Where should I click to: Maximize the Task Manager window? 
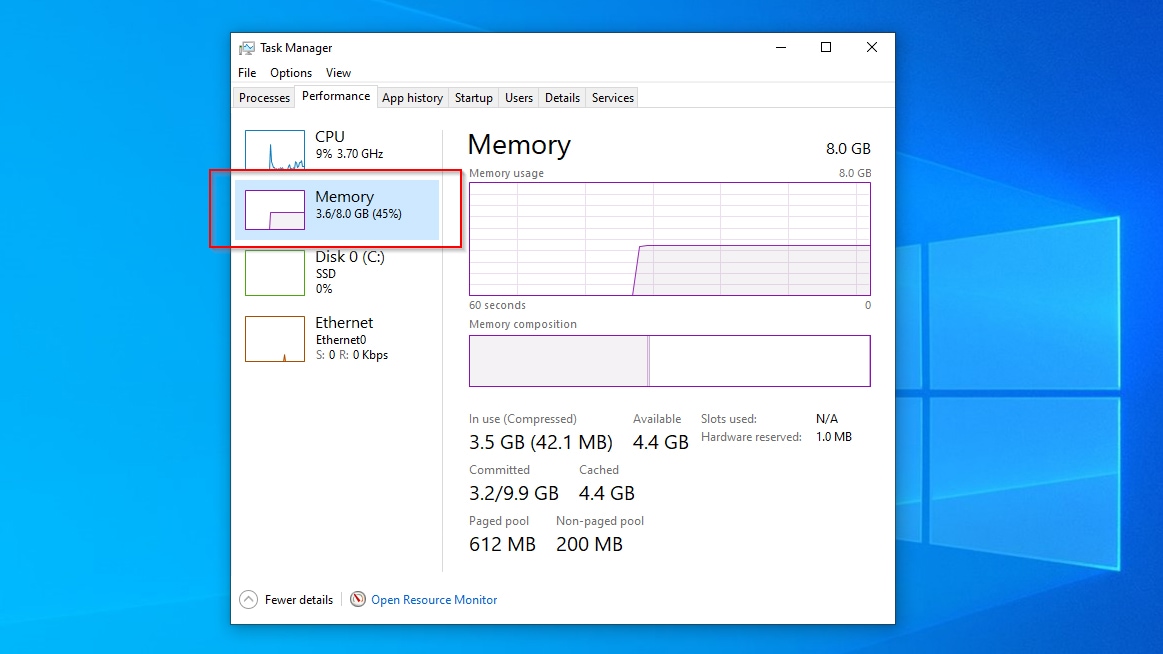(826, 47)
